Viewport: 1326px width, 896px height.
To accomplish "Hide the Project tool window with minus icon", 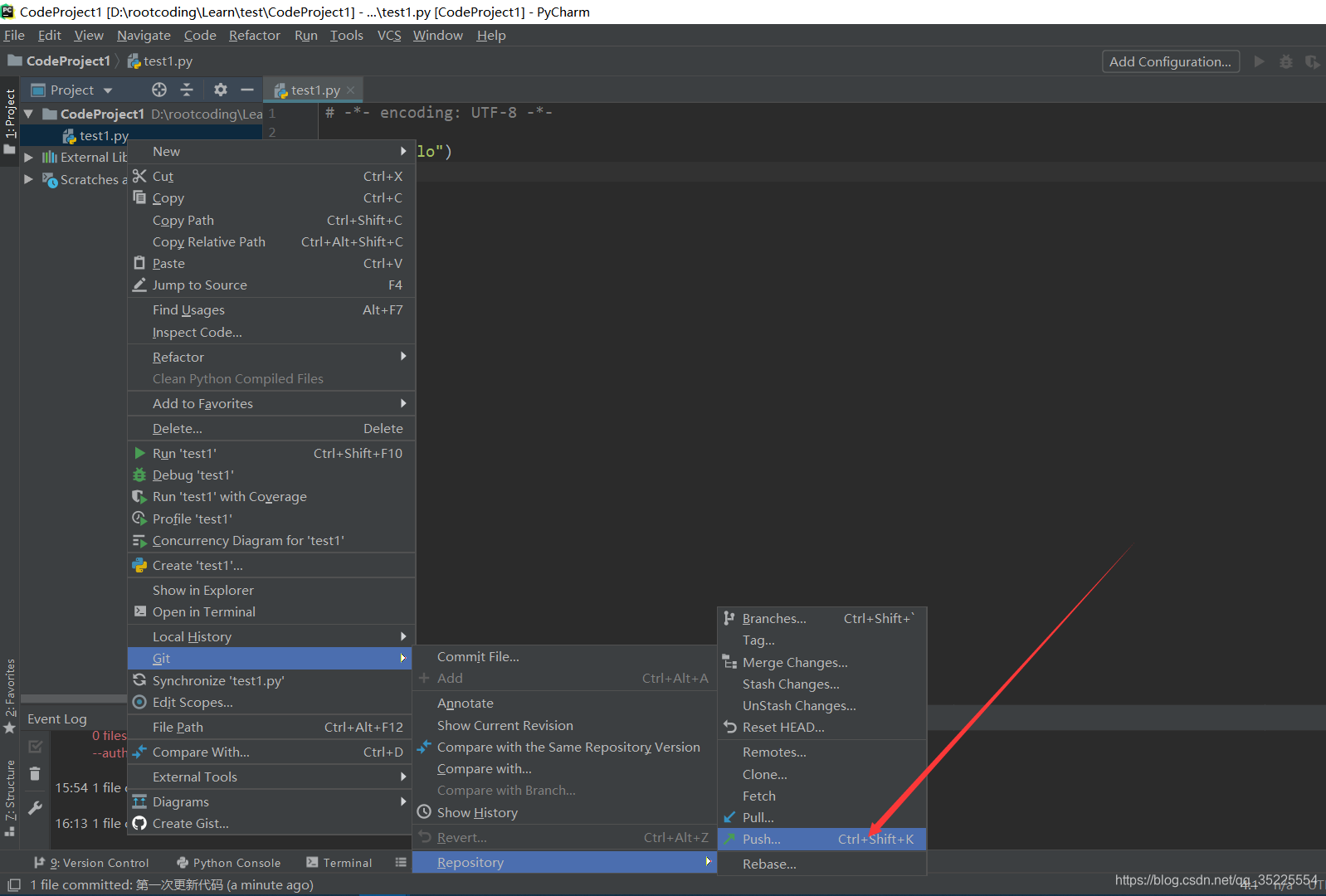I will pos(246,90).
